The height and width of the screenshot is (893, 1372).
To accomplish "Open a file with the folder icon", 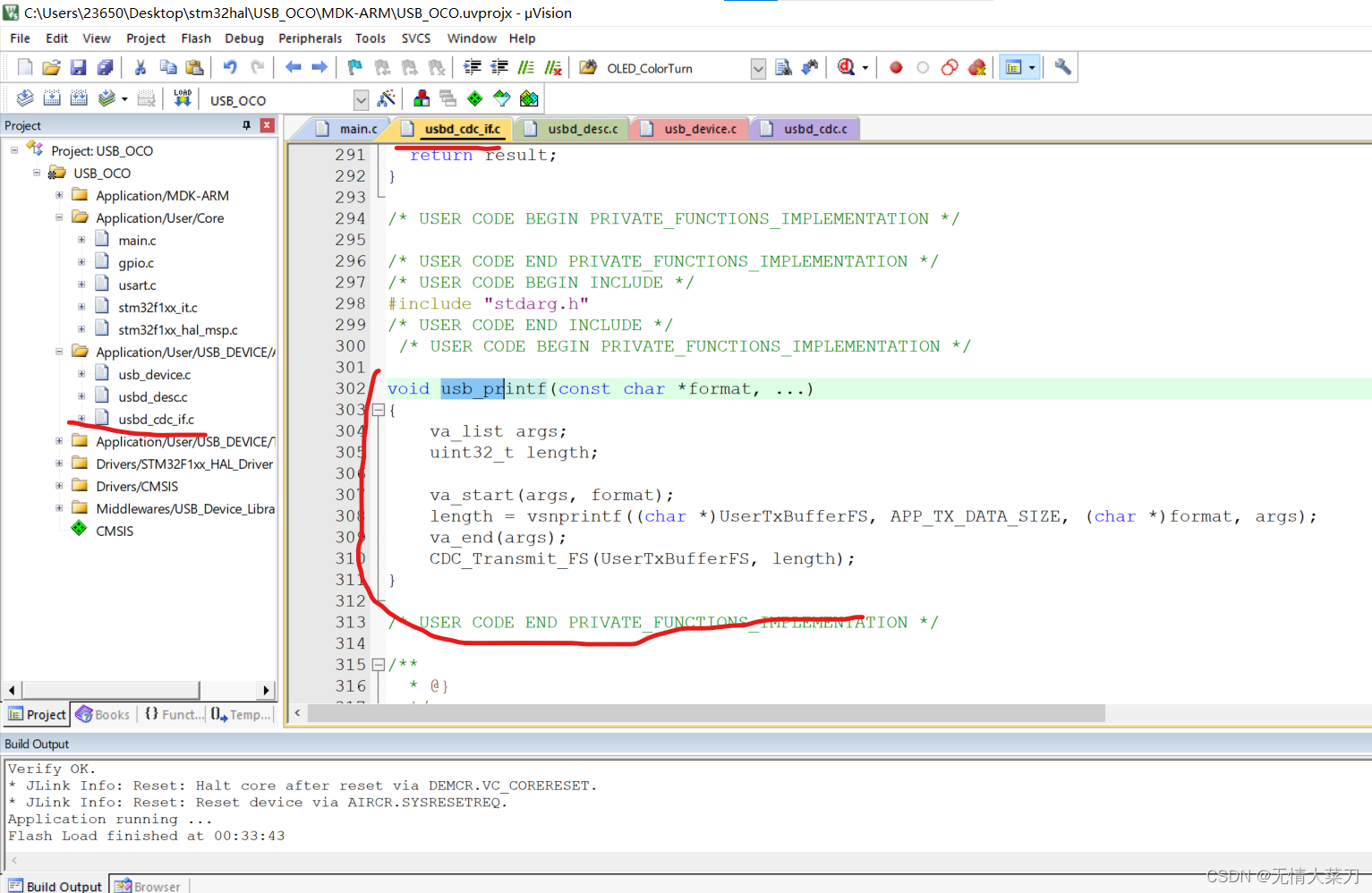I will (x=51, y=67).
